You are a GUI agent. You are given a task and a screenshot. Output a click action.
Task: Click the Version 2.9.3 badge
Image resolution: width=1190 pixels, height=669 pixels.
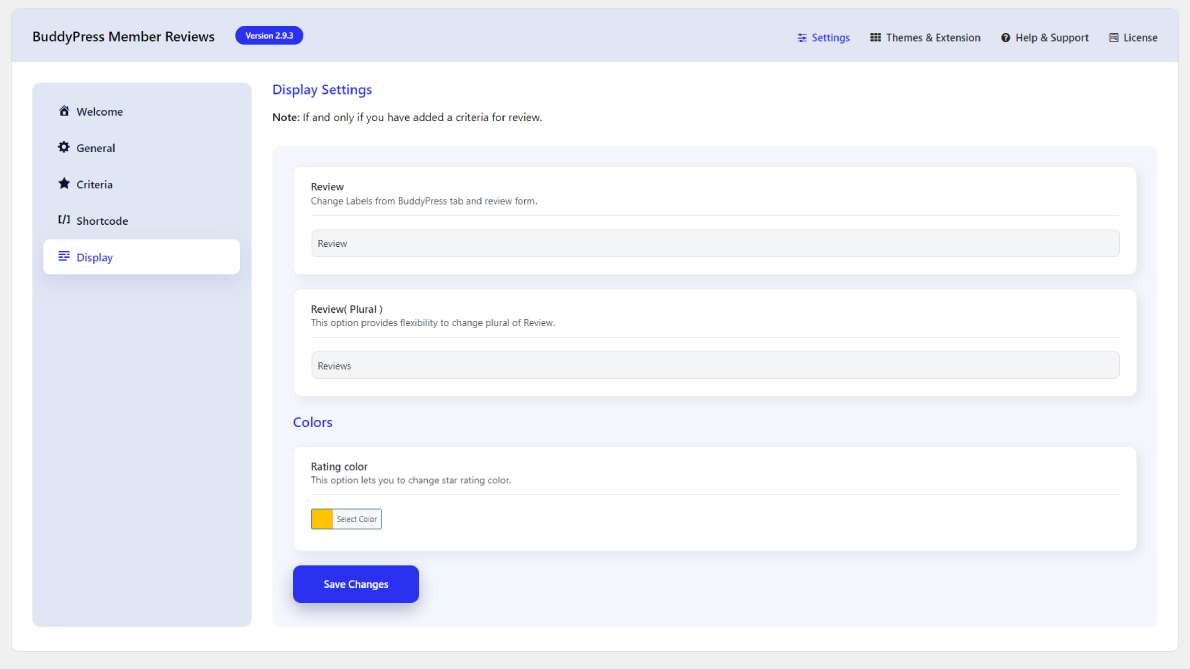269,36
